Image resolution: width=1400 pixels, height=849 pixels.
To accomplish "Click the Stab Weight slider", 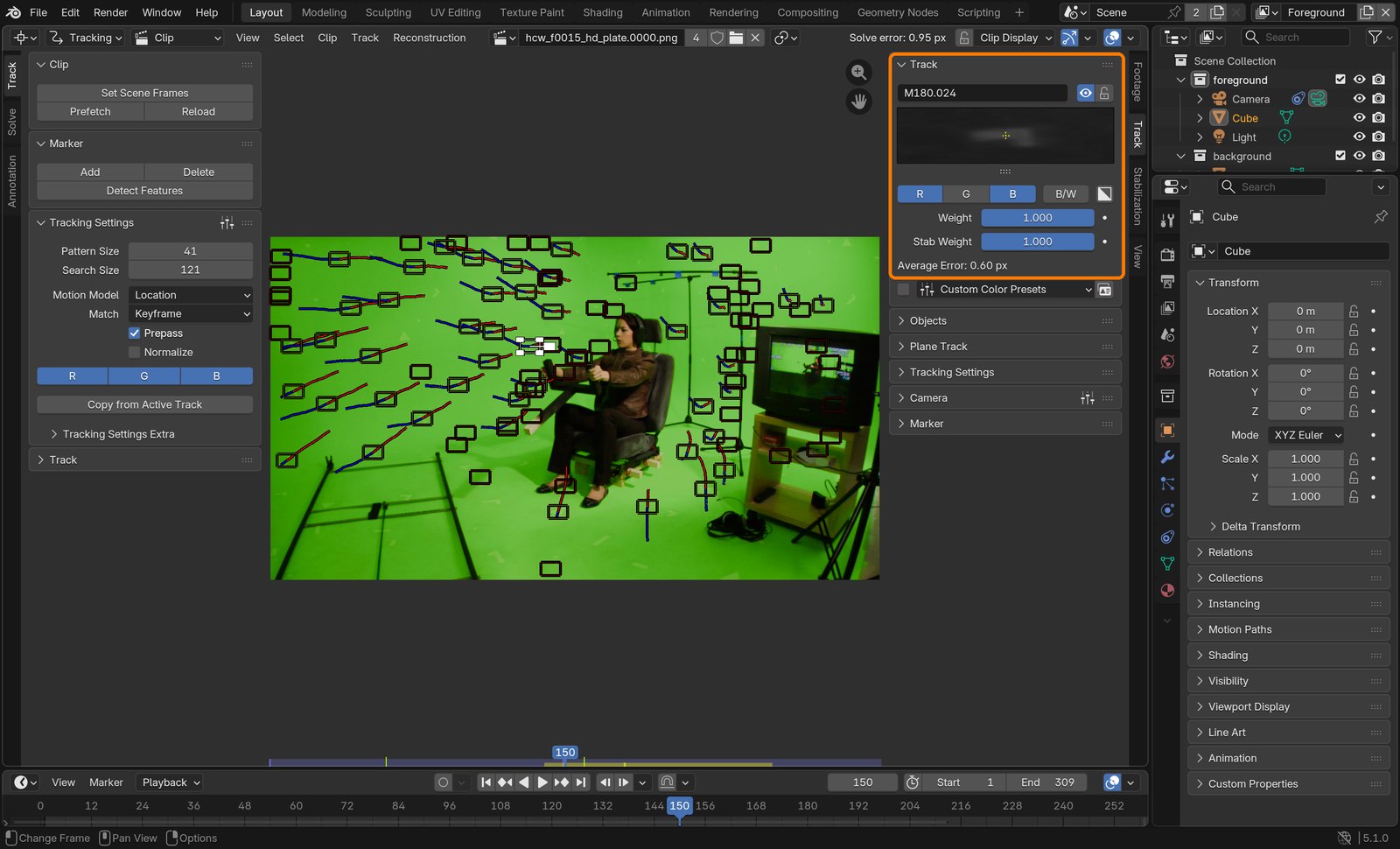I will click(x=1038, y=242).
